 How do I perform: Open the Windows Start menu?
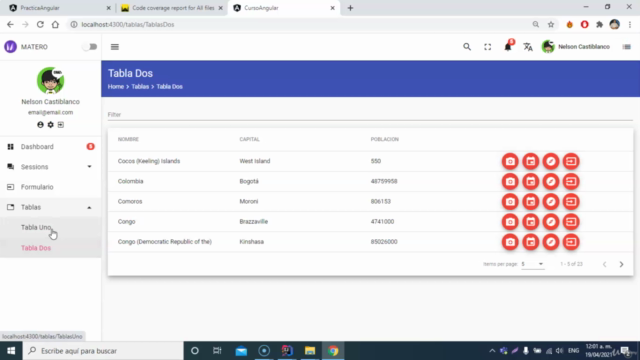click(11, 351)
